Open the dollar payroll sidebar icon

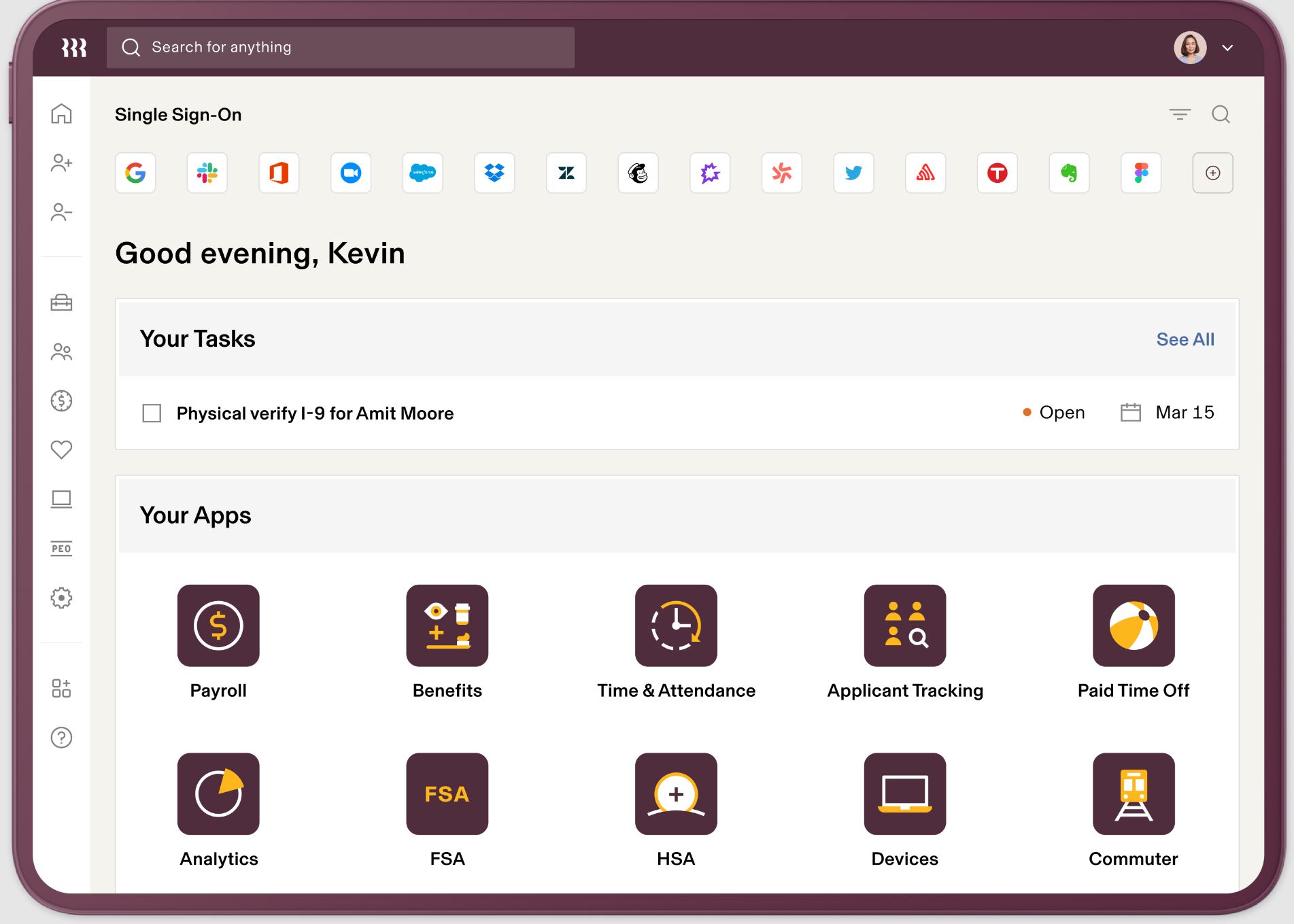[x=61, y=400]
